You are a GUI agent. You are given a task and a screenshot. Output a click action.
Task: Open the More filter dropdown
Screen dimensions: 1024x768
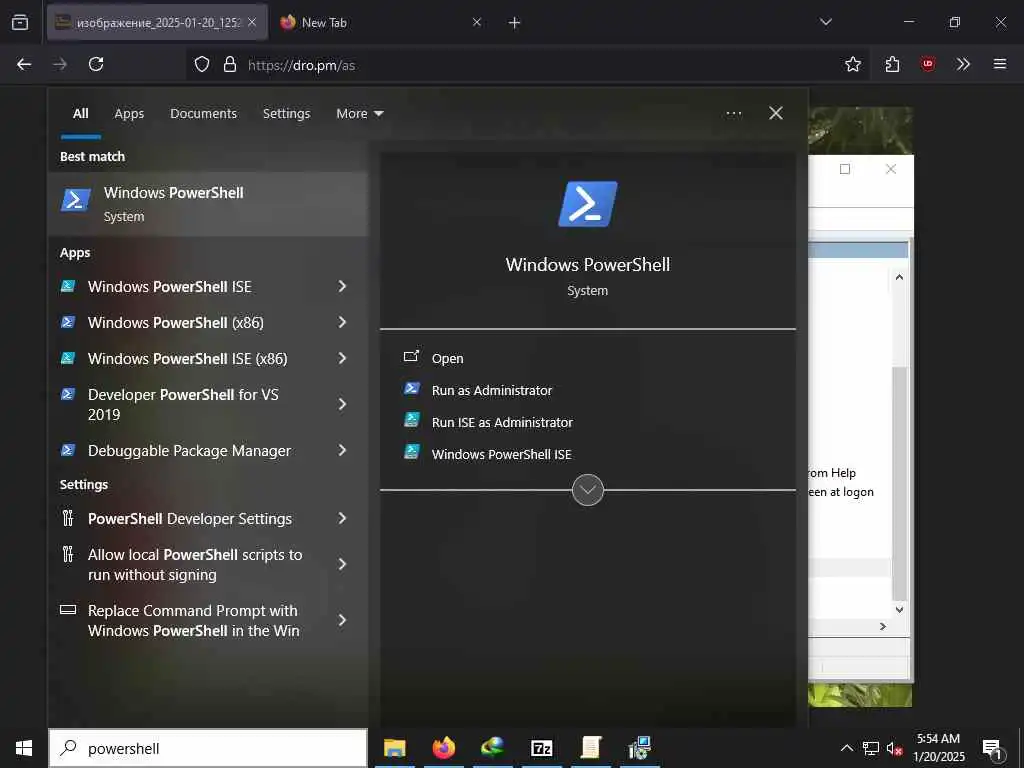360,114
